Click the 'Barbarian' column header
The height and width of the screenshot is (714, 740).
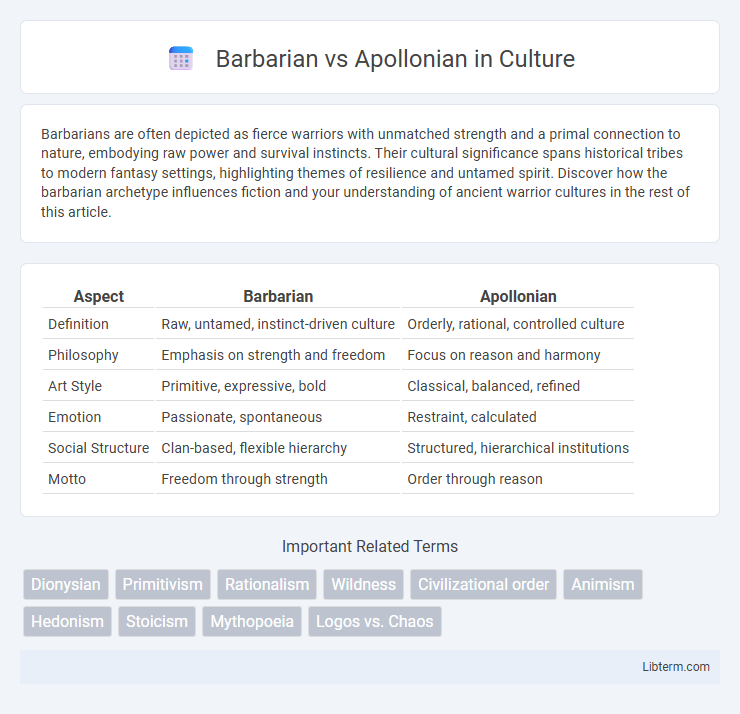point(278,296)
